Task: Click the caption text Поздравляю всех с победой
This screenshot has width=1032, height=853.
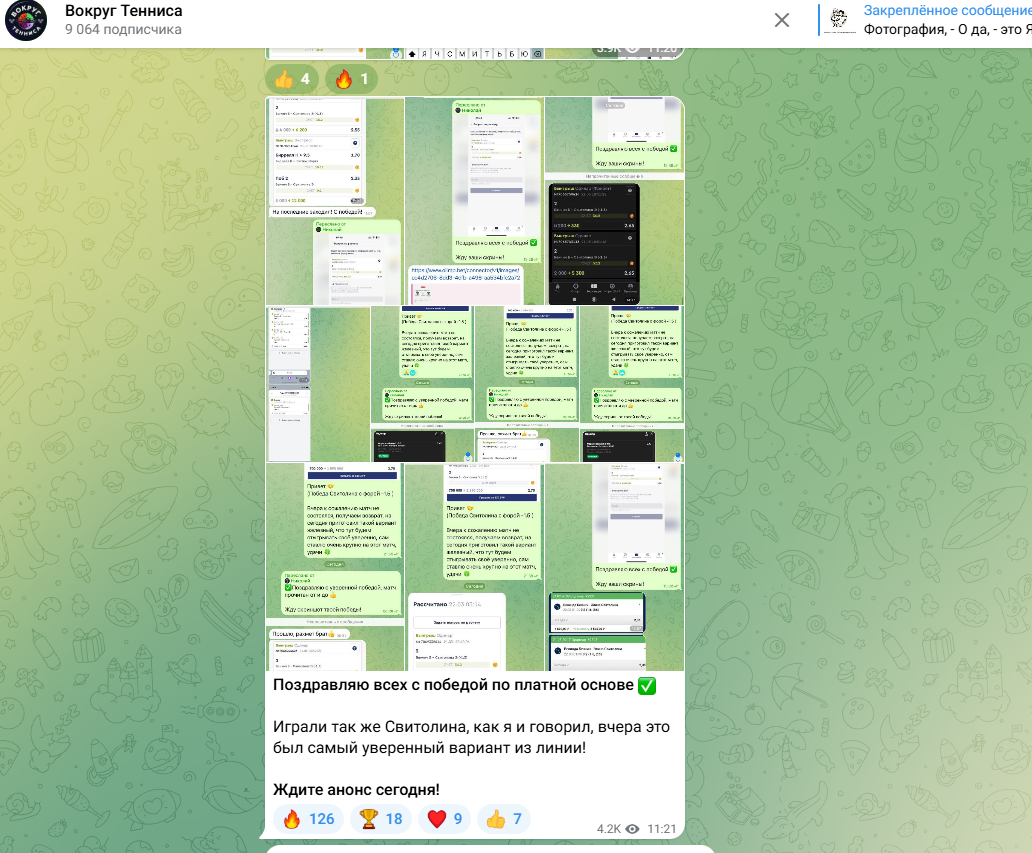Action: click(x=464, y=686)
